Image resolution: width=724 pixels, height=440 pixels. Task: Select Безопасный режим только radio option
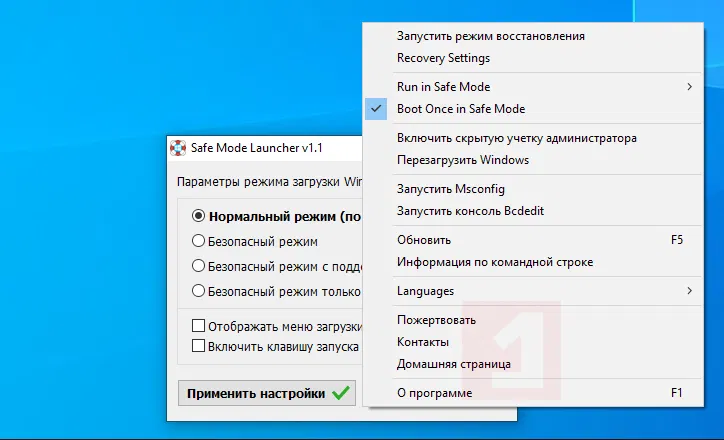point(198,291)
